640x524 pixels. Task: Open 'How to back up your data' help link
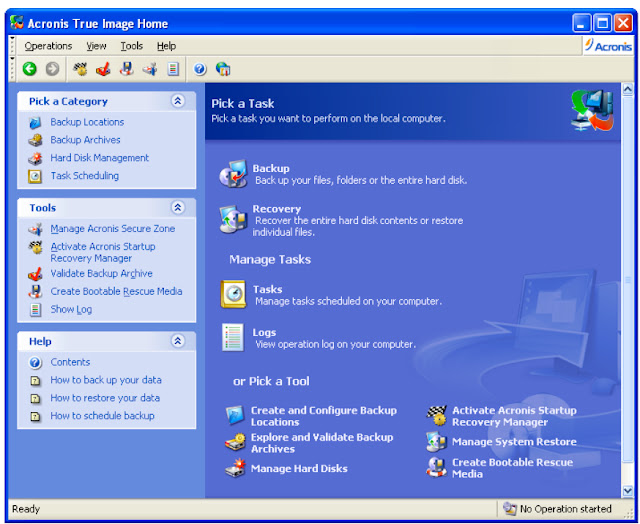coord(106,380)
